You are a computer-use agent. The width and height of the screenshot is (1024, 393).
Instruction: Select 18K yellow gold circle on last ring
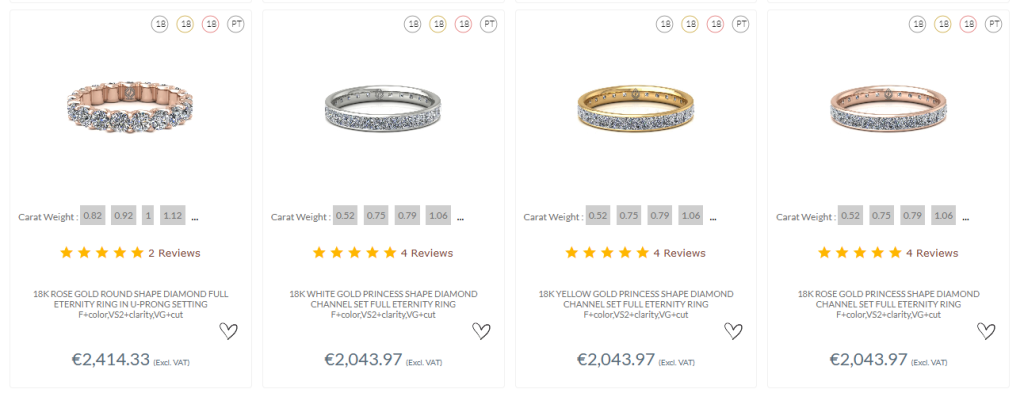tap(942, 24)
